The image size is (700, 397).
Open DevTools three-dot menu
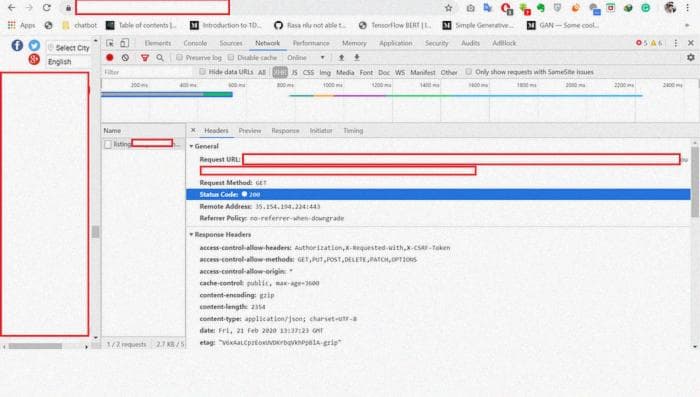pos(676,43)
